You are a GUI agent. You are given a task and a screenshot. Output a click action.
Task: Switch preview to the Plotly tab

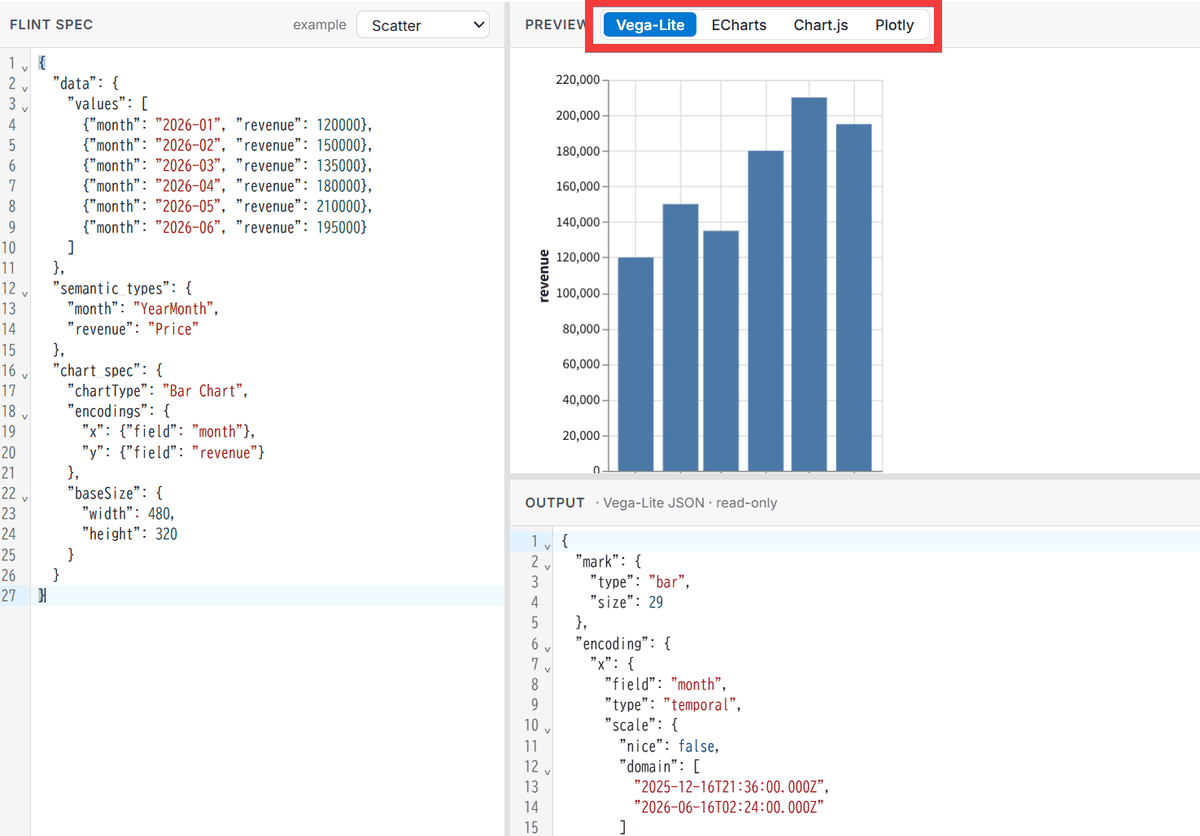coord(894,25)
